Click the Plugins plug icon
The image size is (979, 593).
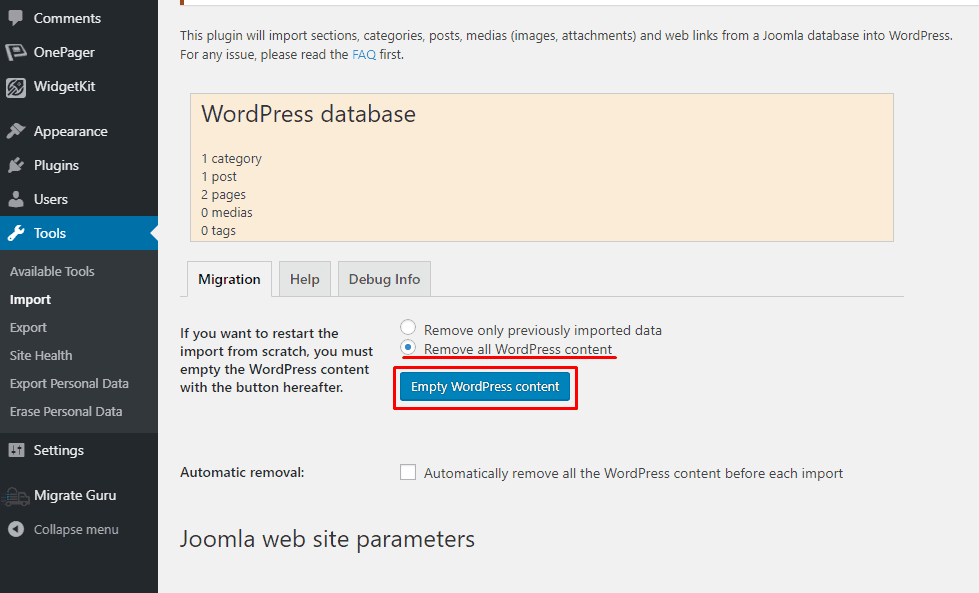(x=16, y=165)
